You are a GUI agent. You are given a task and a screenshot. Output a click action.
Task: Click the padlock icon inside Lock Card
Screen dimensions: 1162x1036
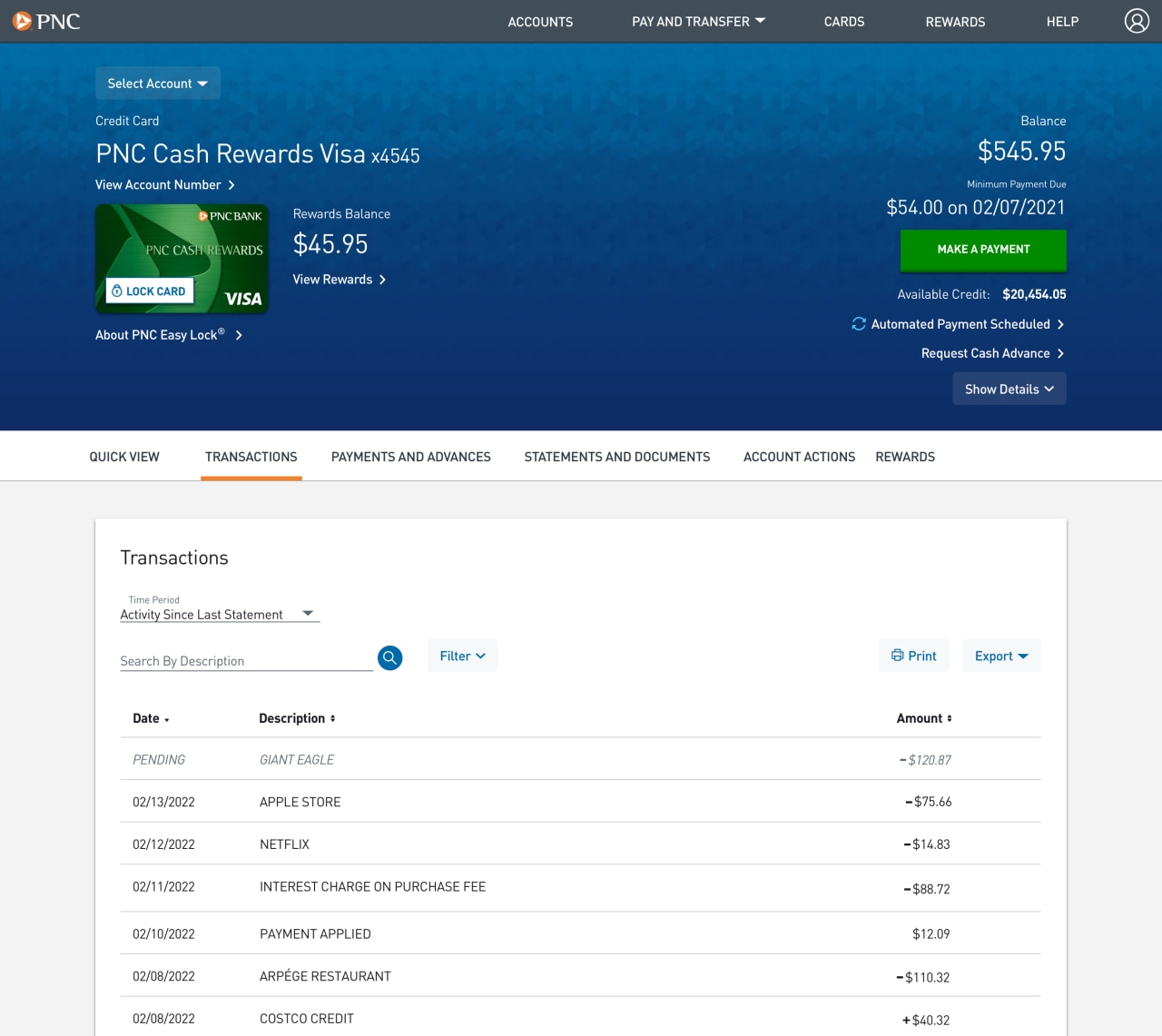point(118,291)
